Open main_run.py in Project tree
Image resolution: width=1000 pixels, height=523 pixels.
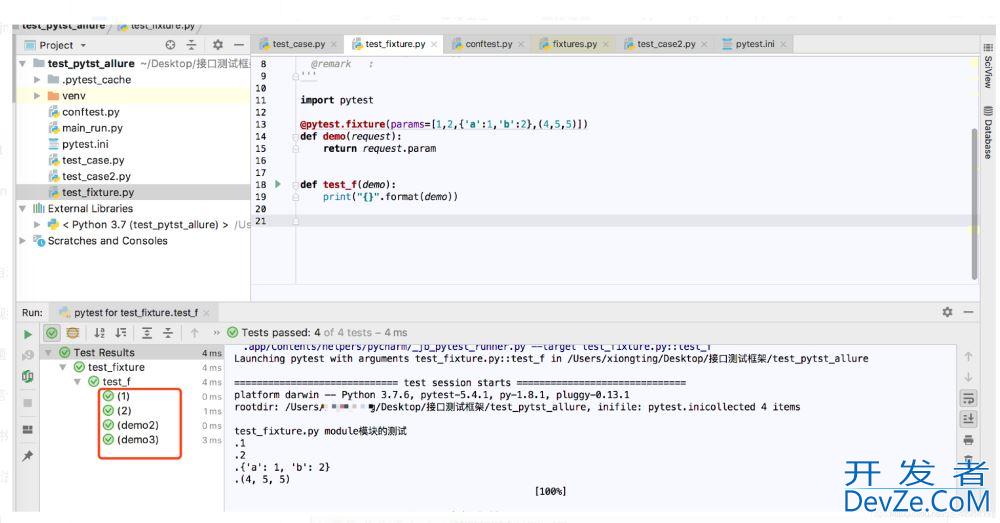click(x=92, y=128)
